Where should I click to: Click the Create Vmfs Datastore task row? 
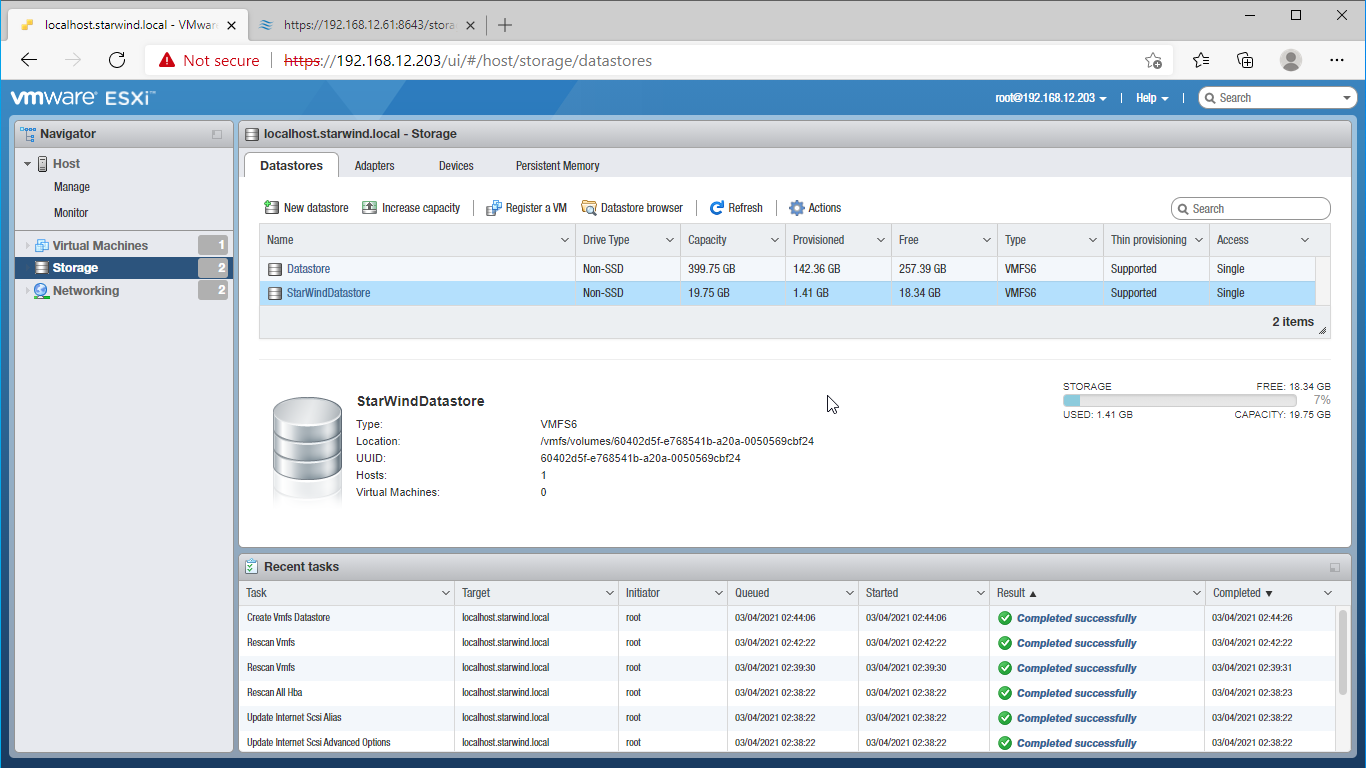click(x=786, y=618)
